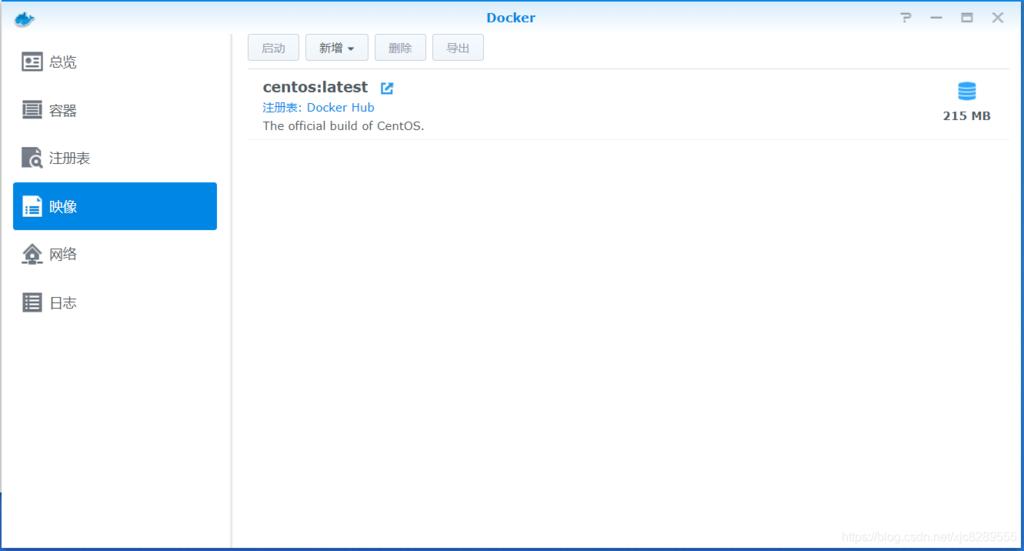
Task: Select the centos:latest image title
Action: pyautogui.click(x=315, y=87)
